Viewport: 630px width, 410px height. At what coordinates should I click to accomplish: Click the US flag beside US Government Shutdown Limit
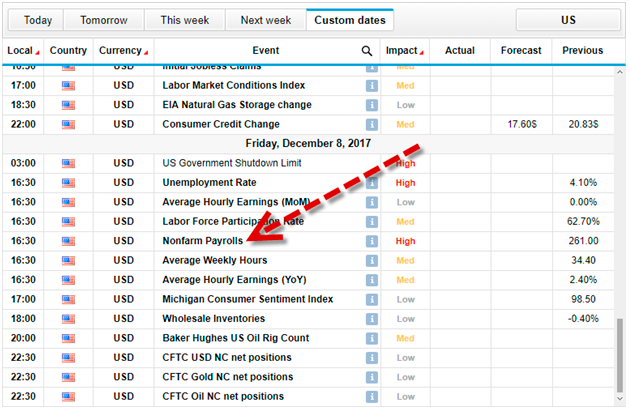[68, 163]
